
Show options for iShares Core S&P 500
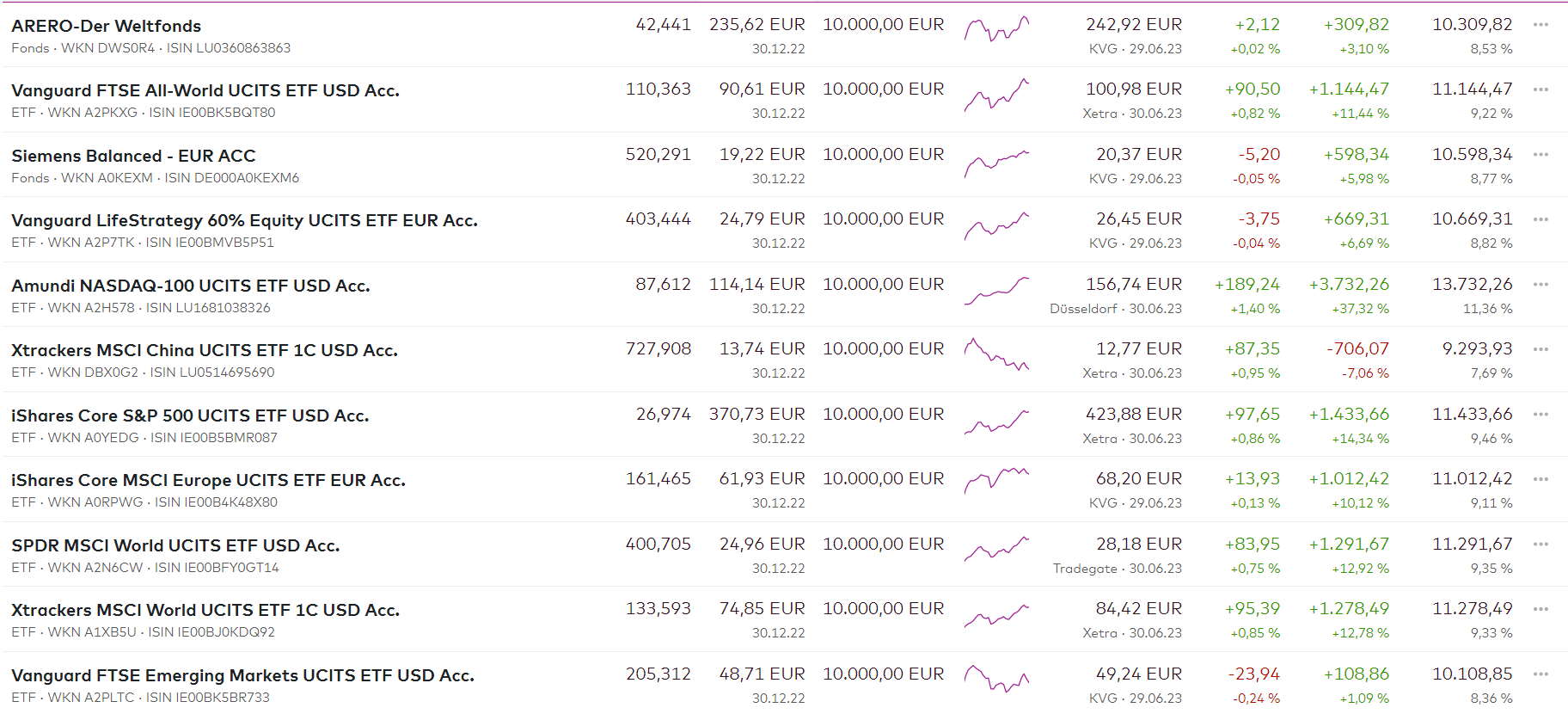coord(1540,415)
